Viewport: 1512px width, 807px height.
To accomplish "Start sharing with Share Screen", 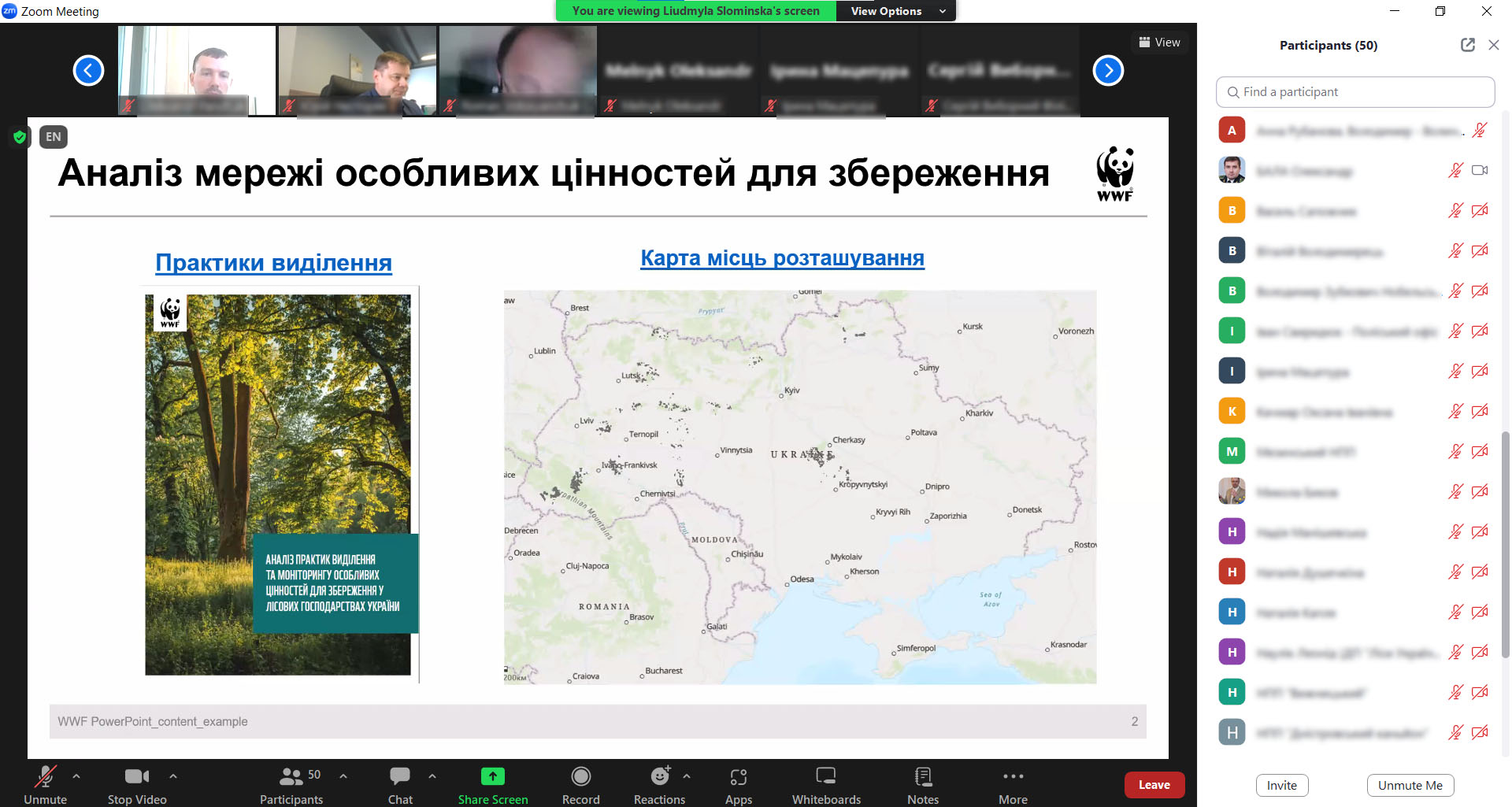I will [493, 784].
